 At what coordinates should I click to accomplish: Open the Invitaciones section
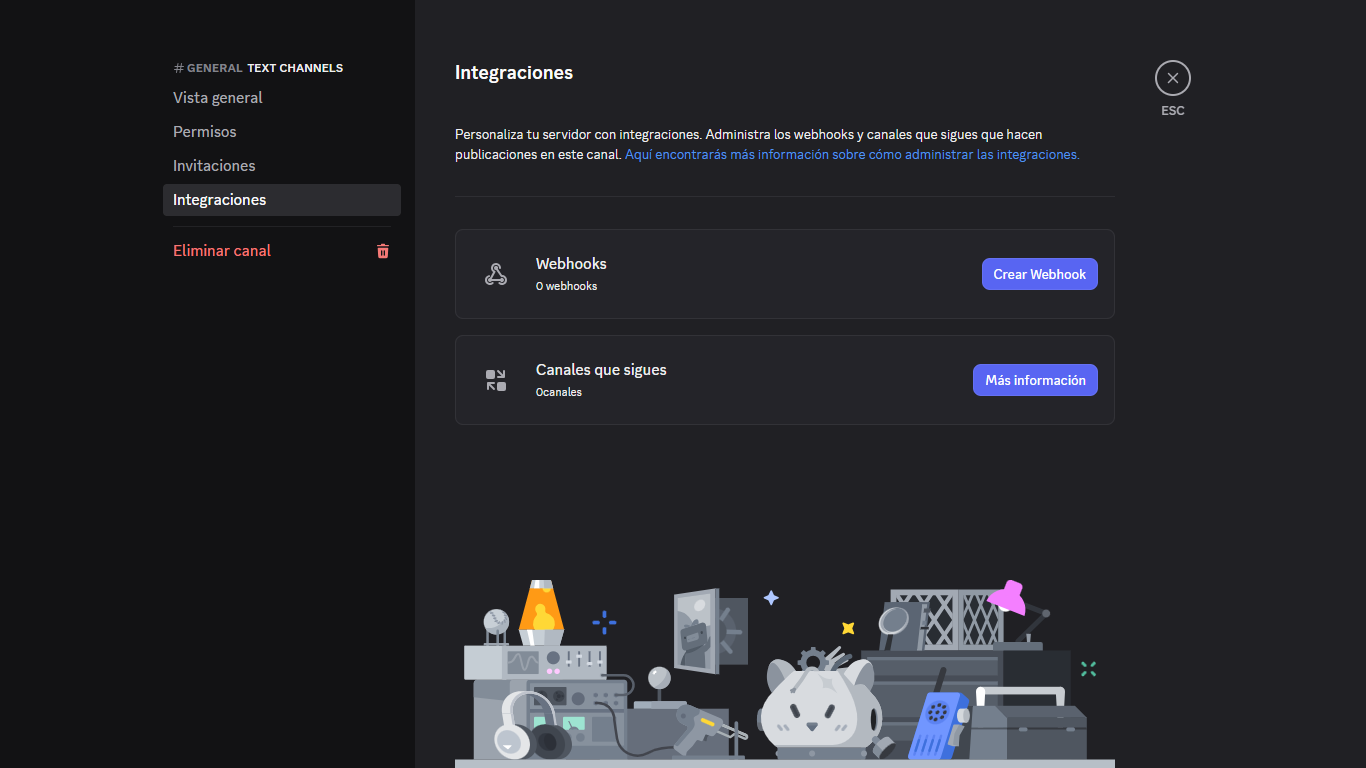point(213,165)
